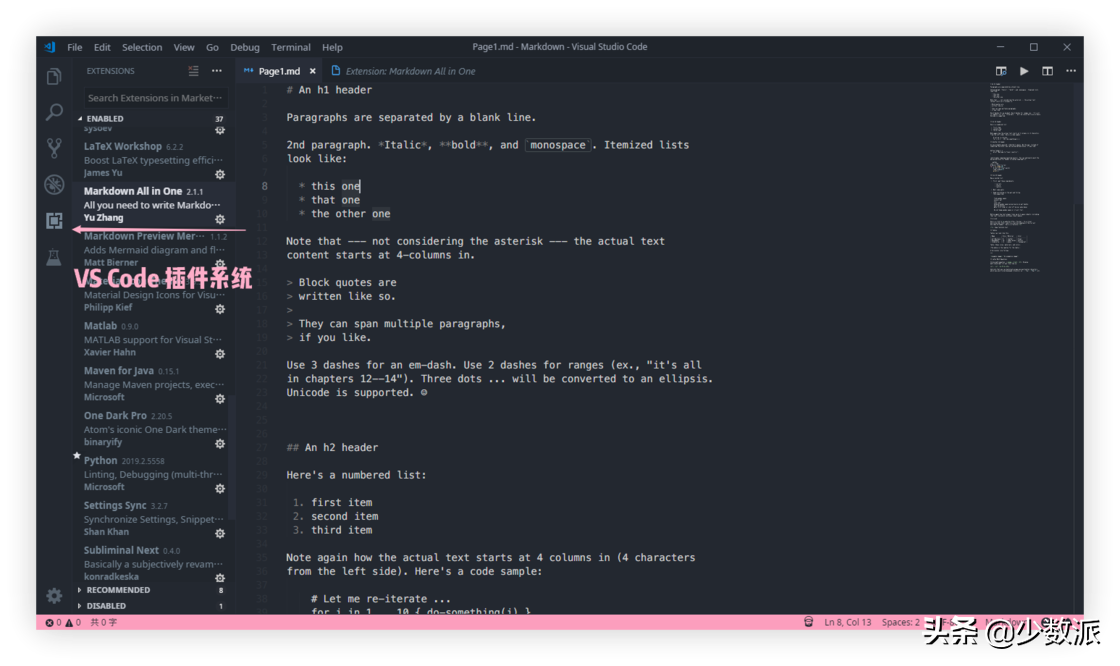1120x666 pixels.
Task: Open the View menu
Action: pyautogui.click(x=184, y=47)
